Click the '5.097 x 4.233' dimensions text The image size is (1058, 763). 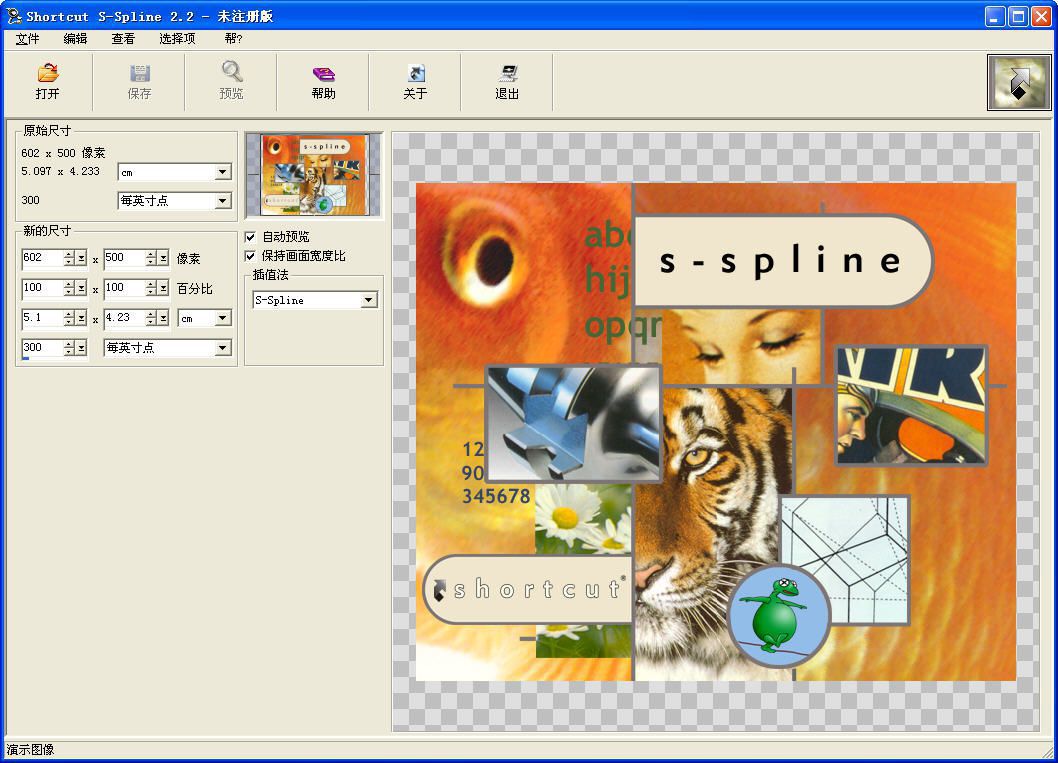[x=61, y=171]
